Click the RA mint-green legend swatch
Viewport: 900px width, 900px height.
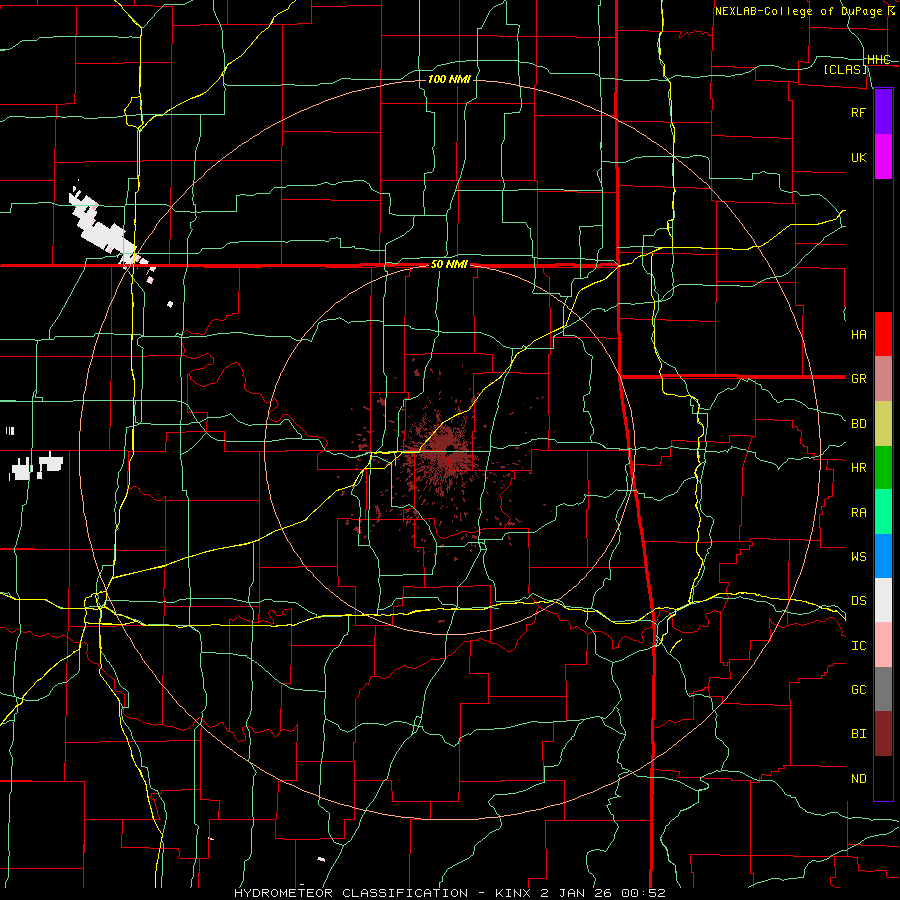(x=883, y=512)
